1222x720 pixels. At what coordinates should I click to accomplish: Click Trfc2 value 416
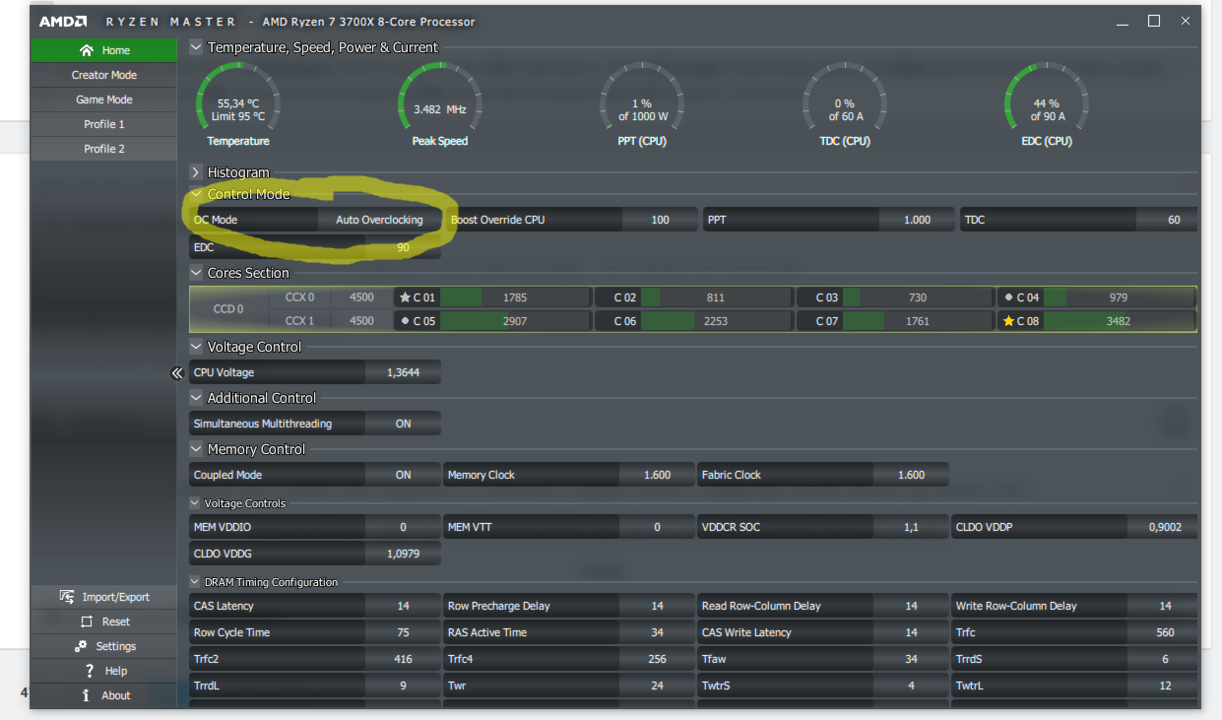pos(403,659)
